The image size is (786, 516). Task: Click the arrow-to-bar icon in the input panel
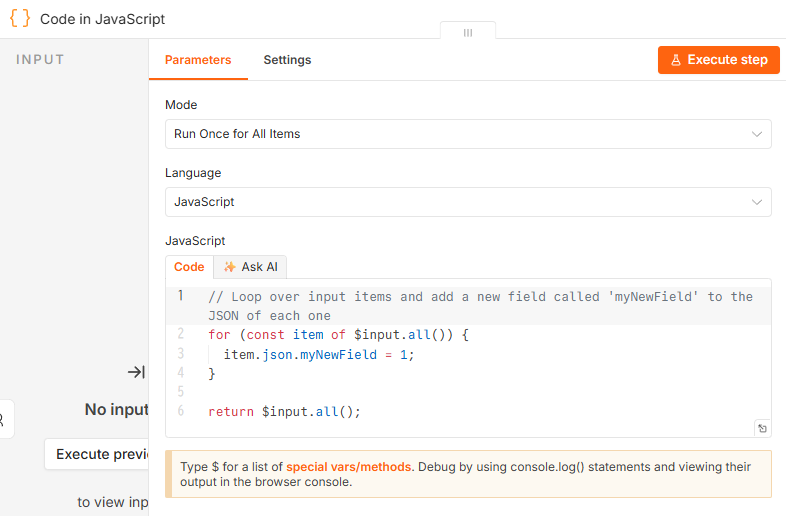[136, 372]
